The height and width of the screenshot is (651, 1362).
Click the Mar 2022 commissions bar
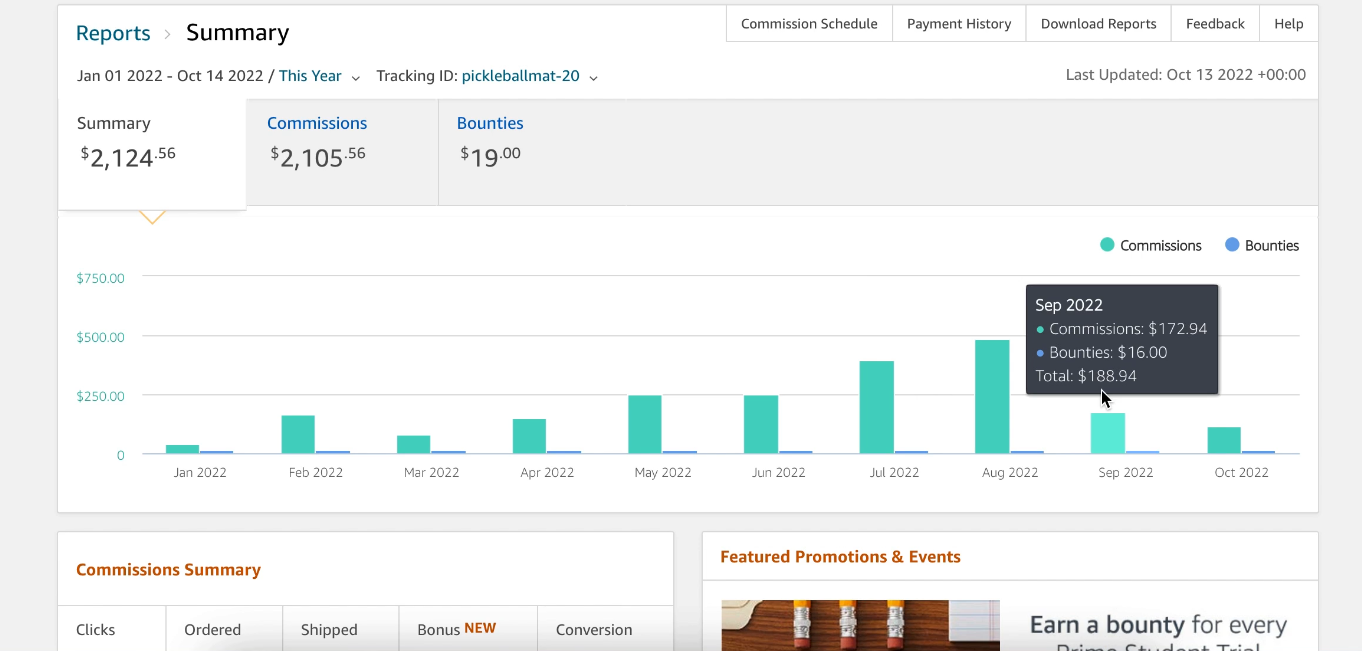click(x=414, y=445)
